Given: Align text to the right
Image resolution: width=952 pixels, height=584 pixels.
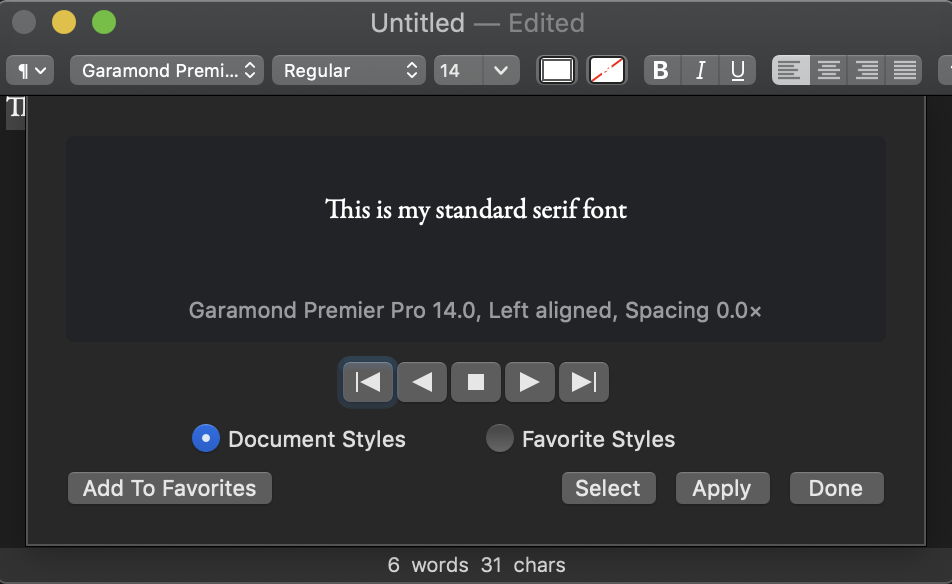Looking at the screenshot, I should [866, 70].
